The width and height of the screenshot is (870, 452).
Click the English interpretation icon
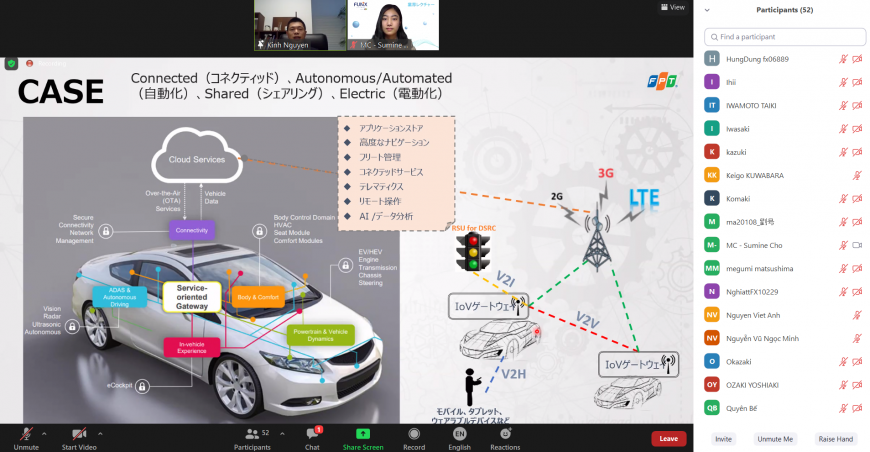coord(459,434)
